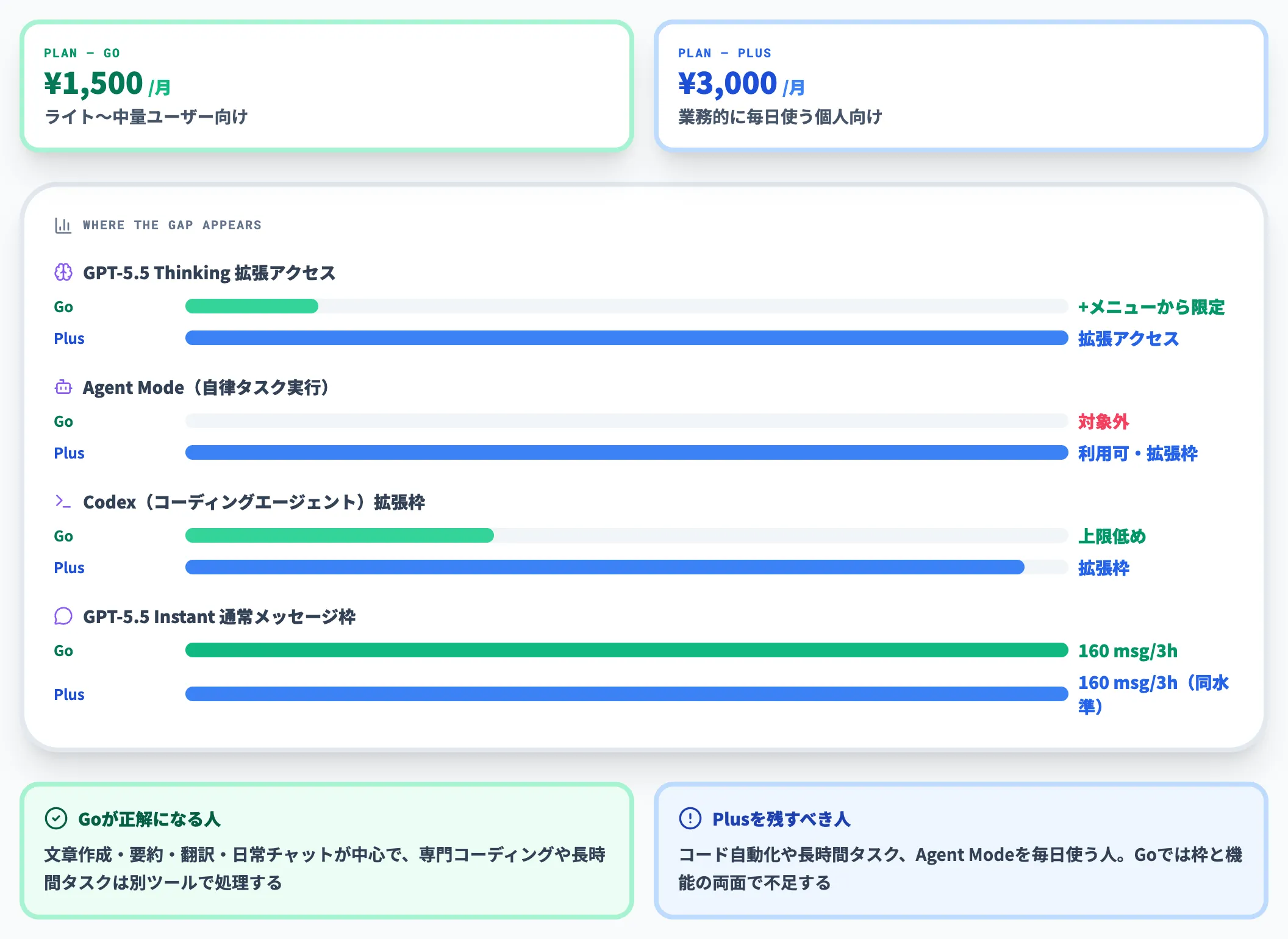Click the blue 拡張アクセス value label
This screenshot has width=1288, height=939.
[x=1129, y=338]
